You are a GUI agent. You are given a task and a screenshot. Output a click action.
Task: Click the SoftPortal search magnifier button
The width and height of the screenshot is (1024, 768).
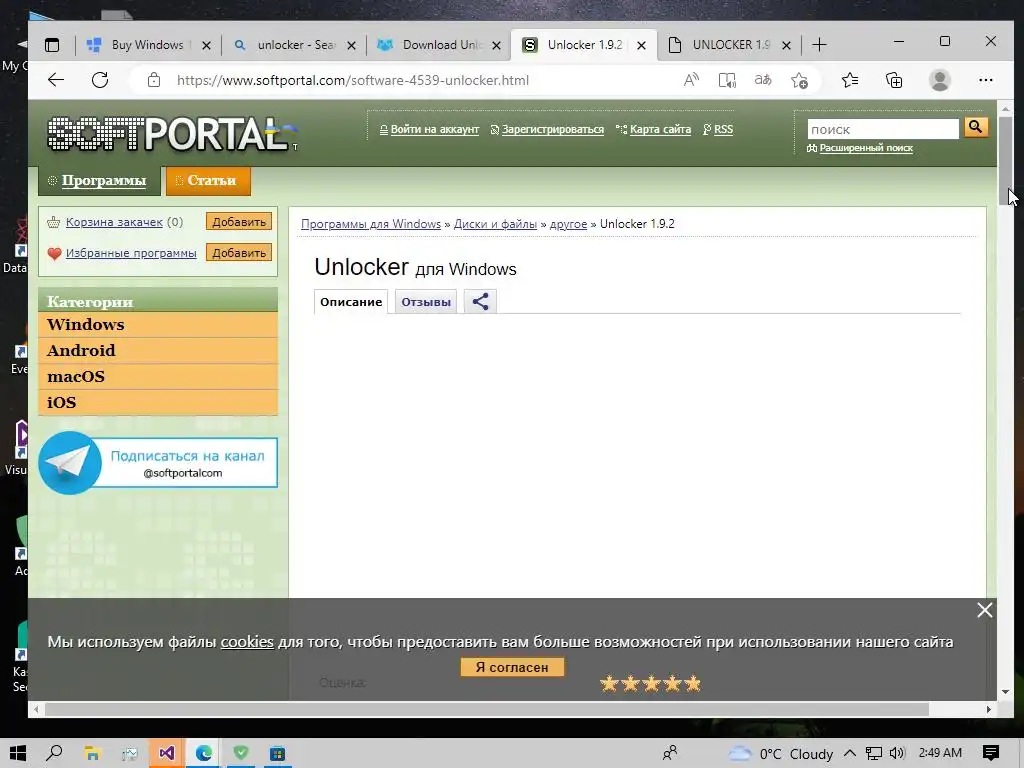976,127
